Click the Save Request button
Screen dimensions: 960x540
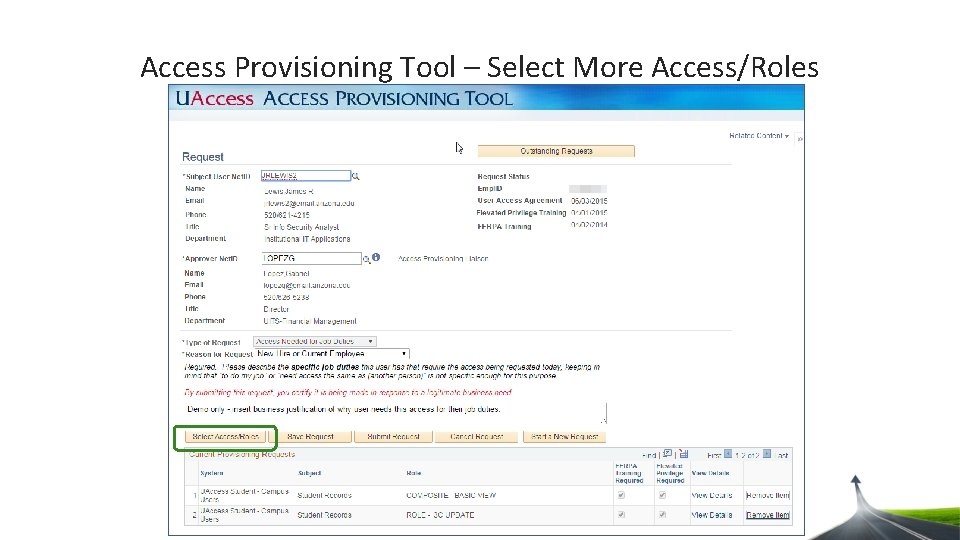310,437
